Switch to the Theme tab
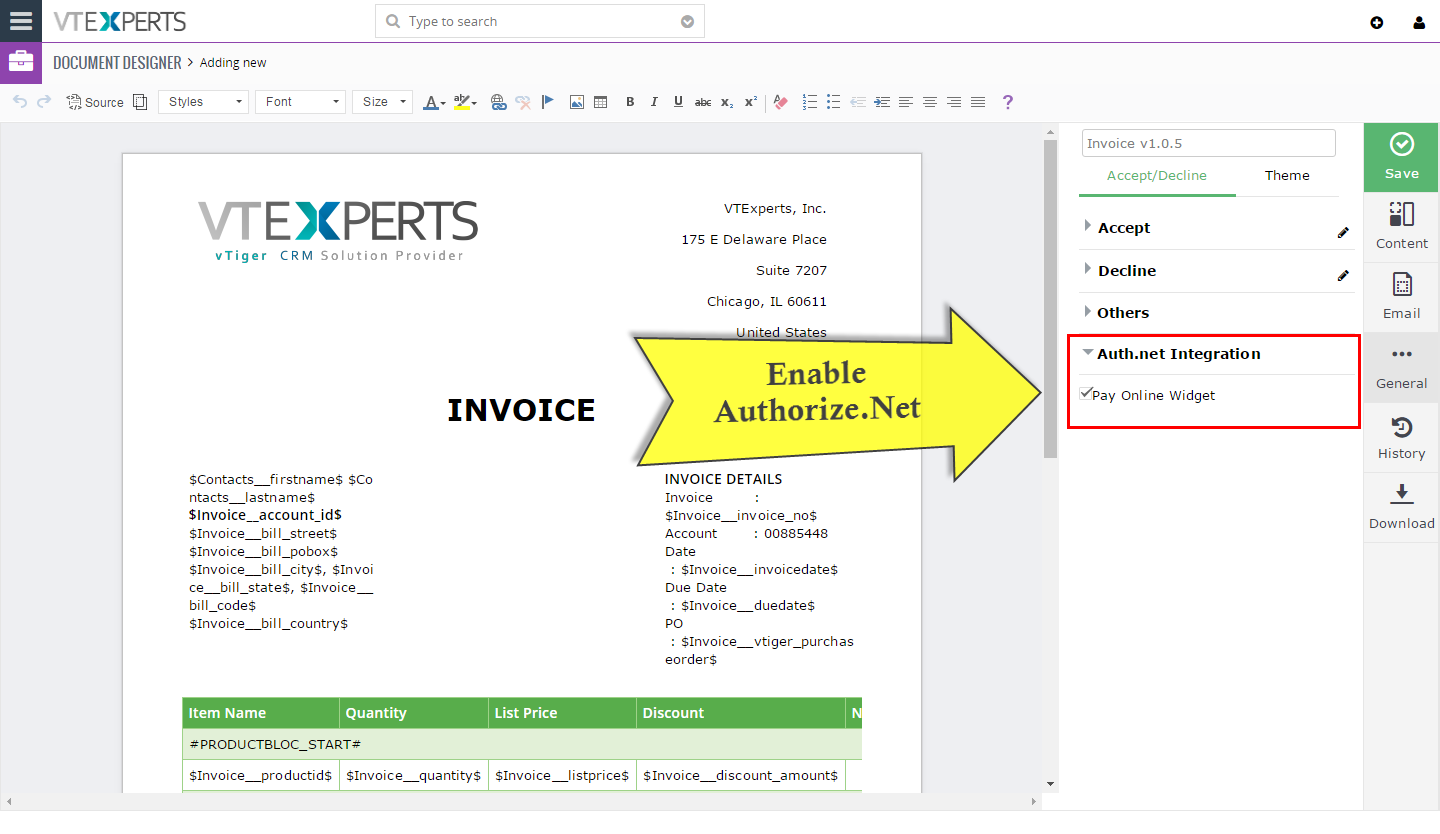Viewport: 1440px width, 834px height. pos(1287,175)
